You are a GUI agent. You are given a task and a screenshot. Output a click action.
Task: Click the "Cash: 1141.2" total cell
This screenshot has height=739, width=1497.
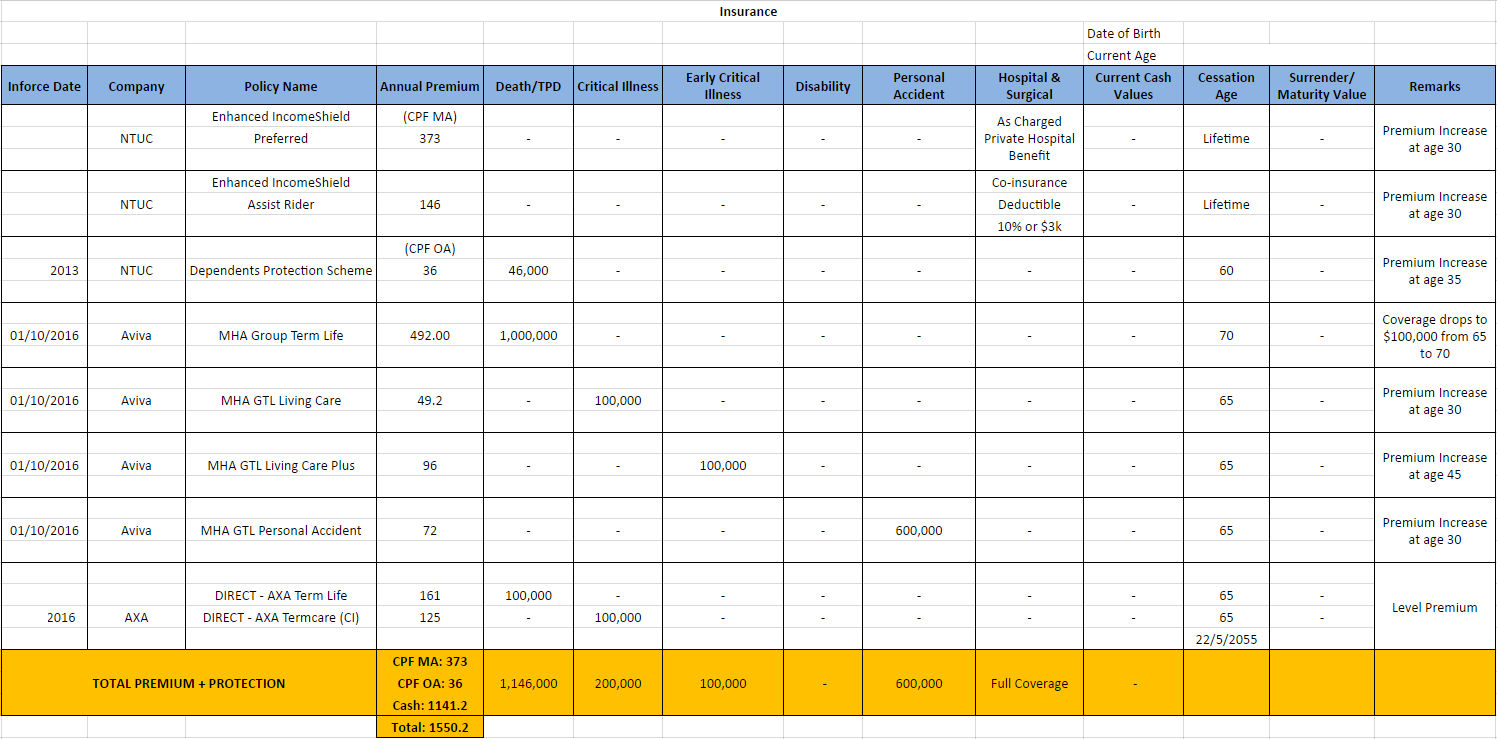[430, 705]
